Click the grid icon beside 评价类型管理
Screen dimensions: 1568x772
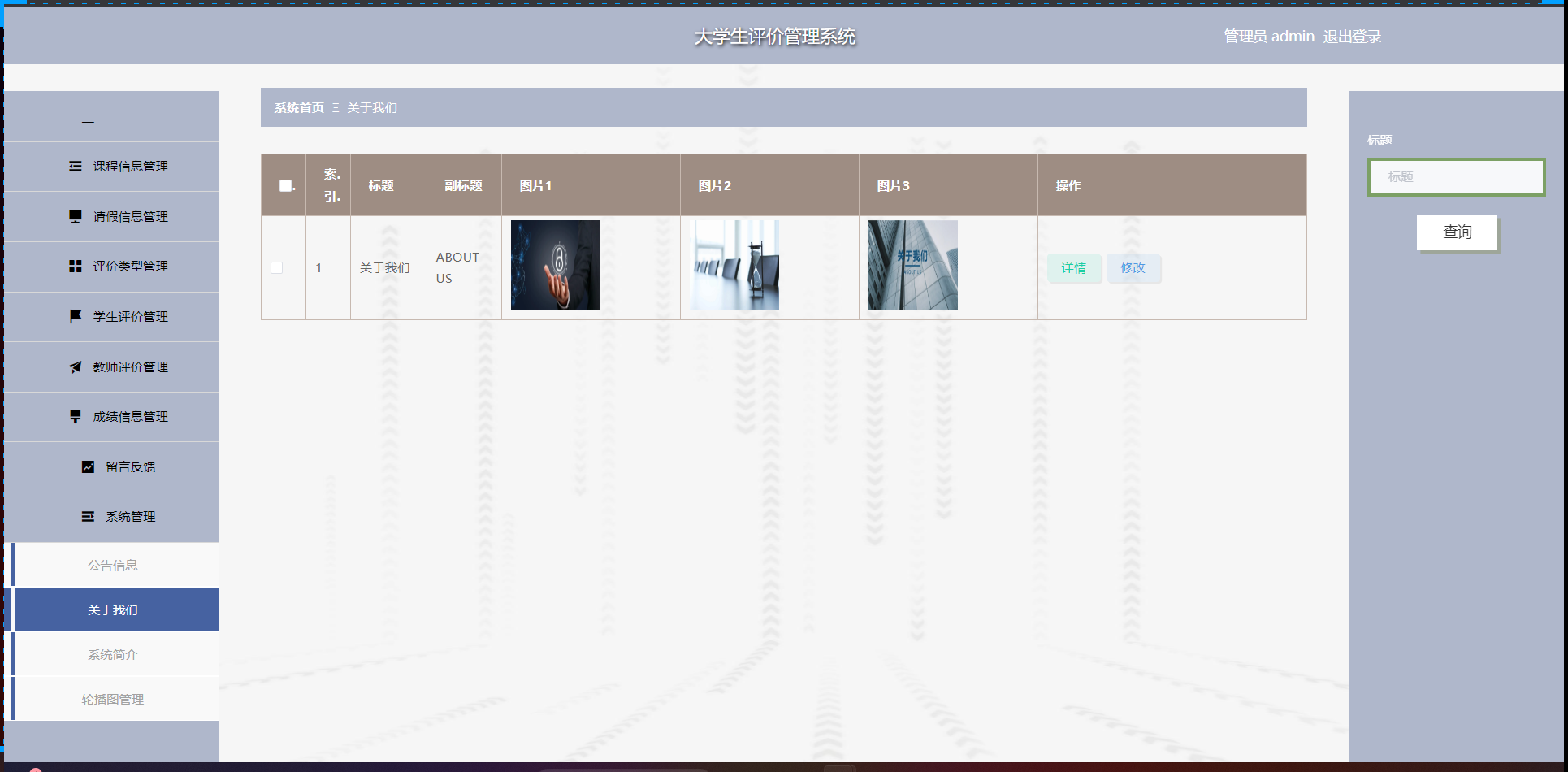pos(76,267)
